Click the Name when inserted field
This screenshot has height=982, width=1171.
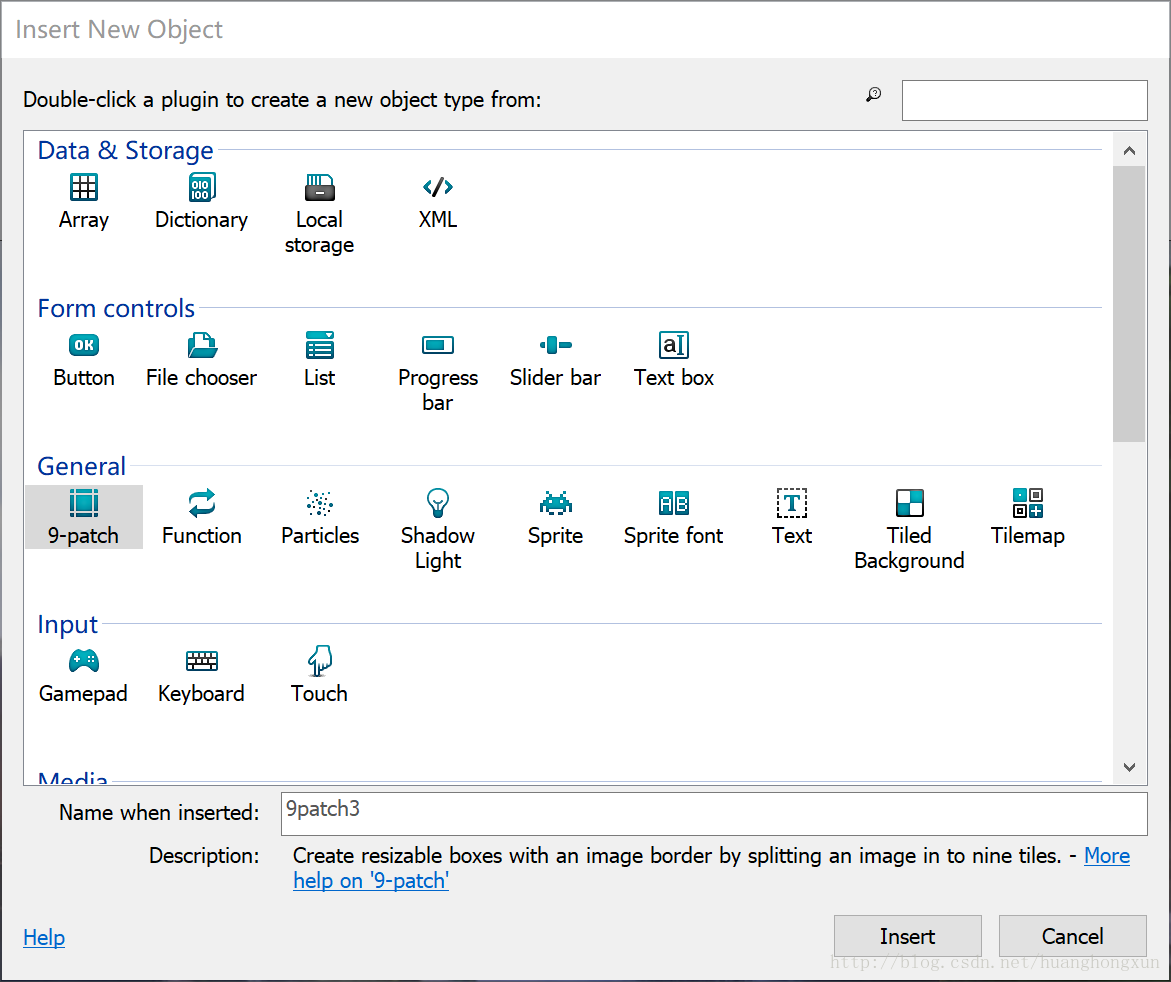[x=713, y=813]
